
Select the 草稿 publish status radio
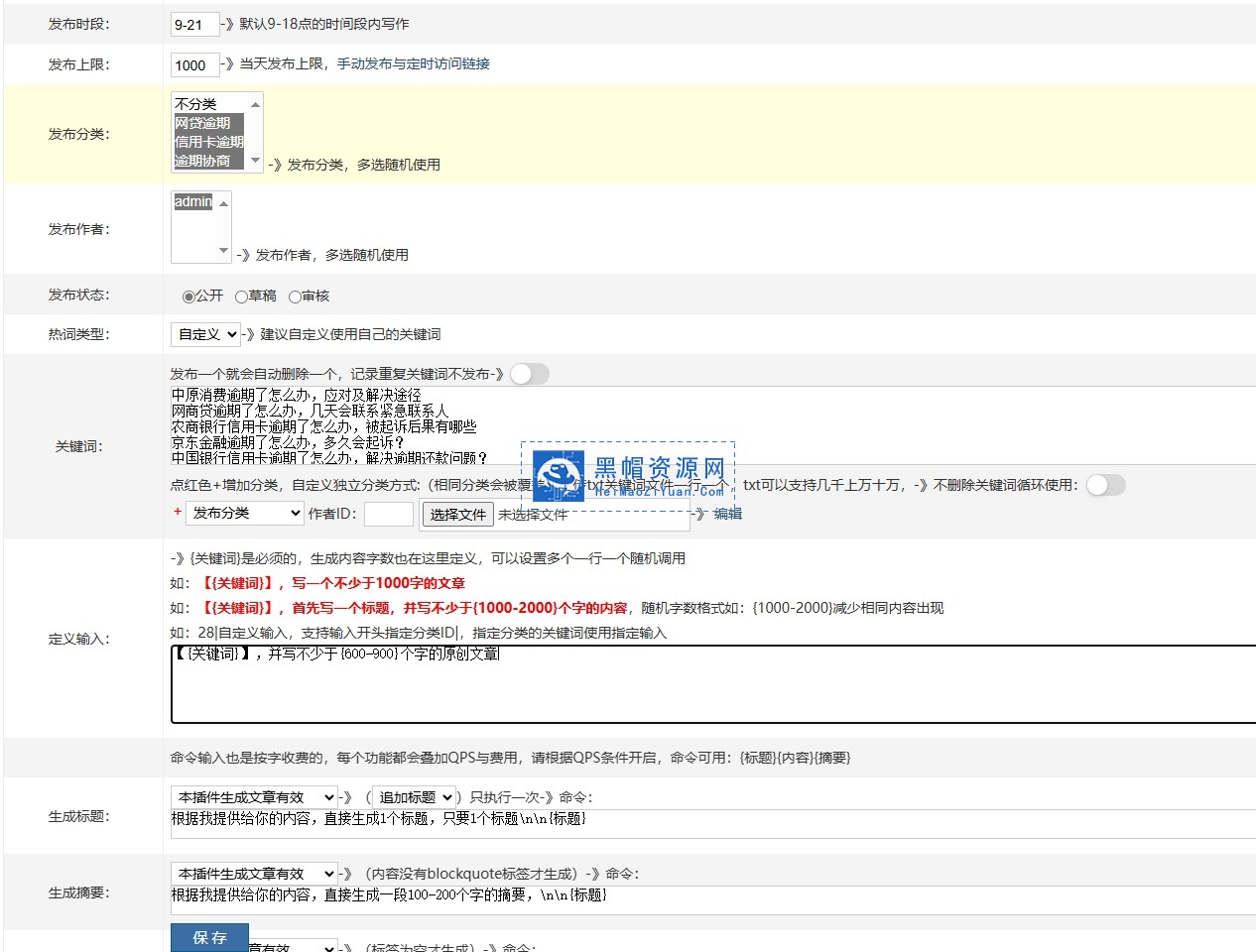(241, 297)
